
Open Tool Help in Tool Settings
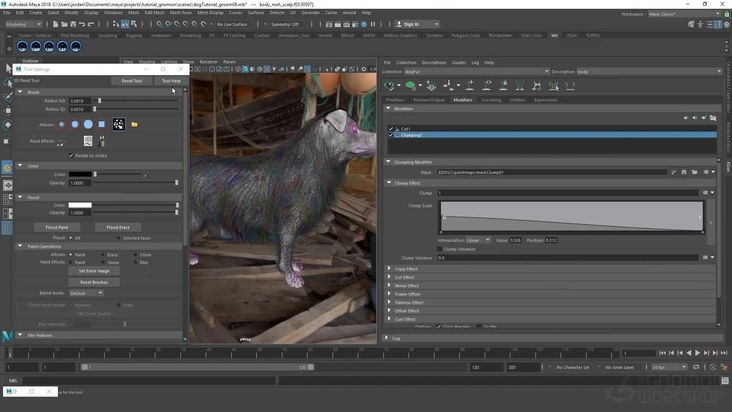[x=171, y=81]
